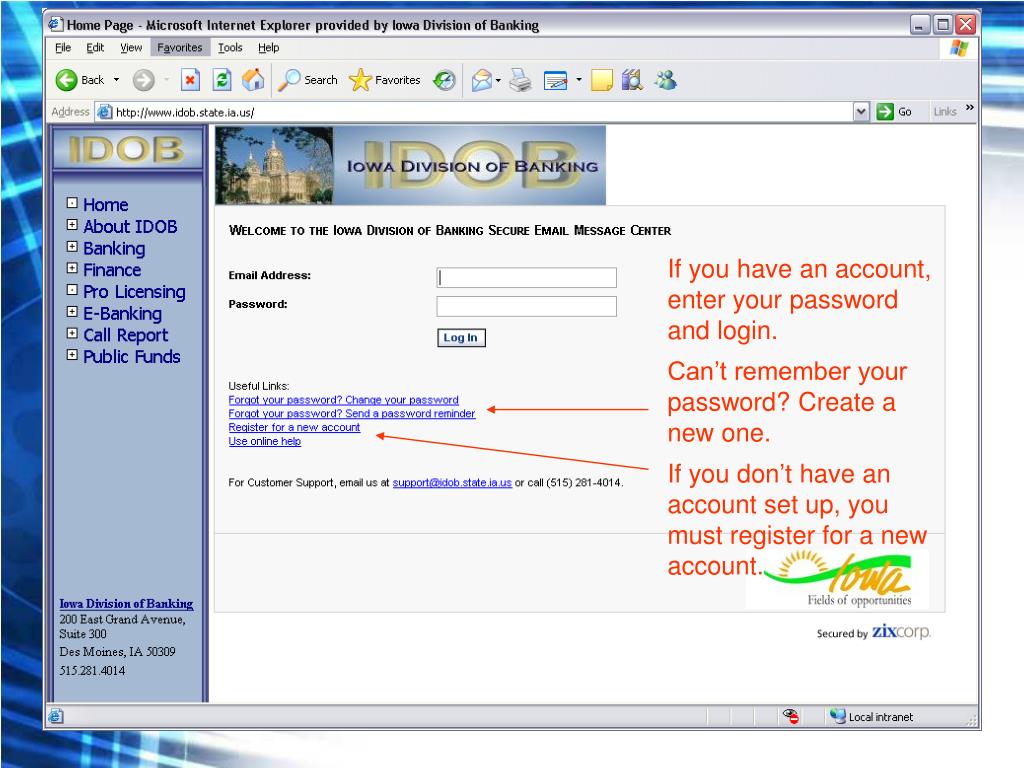Click the Iowa Division of Banking banner image
The image size is (1024, 768).
click(410, 165)
